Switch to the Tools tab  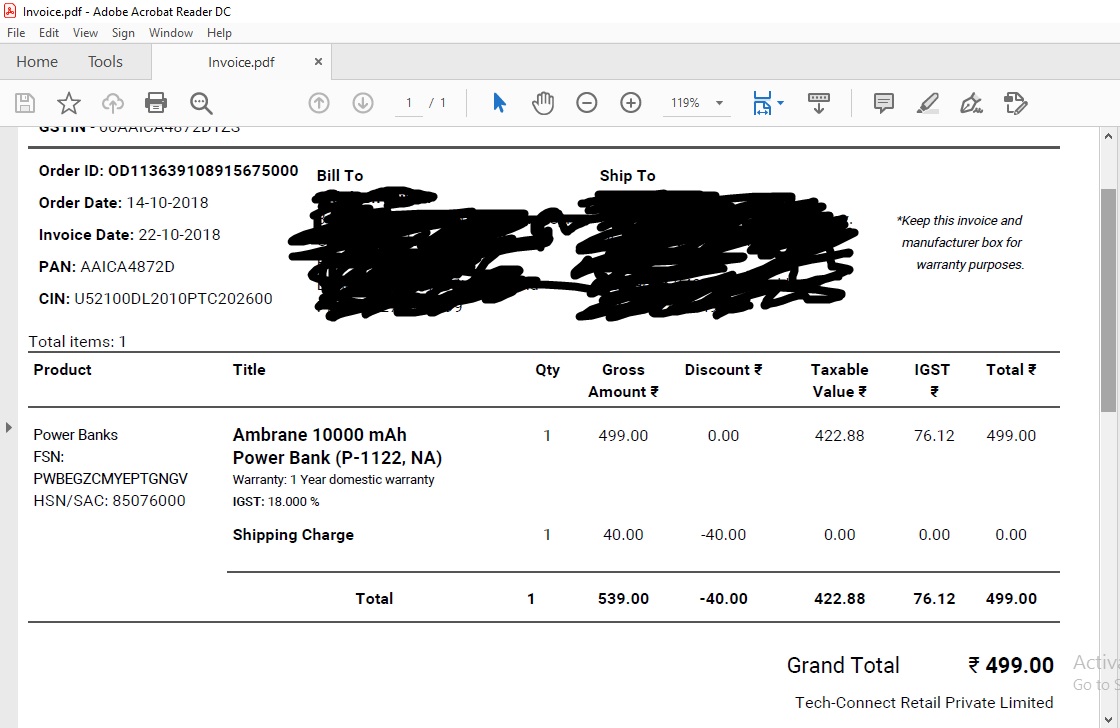coord(105,62)
